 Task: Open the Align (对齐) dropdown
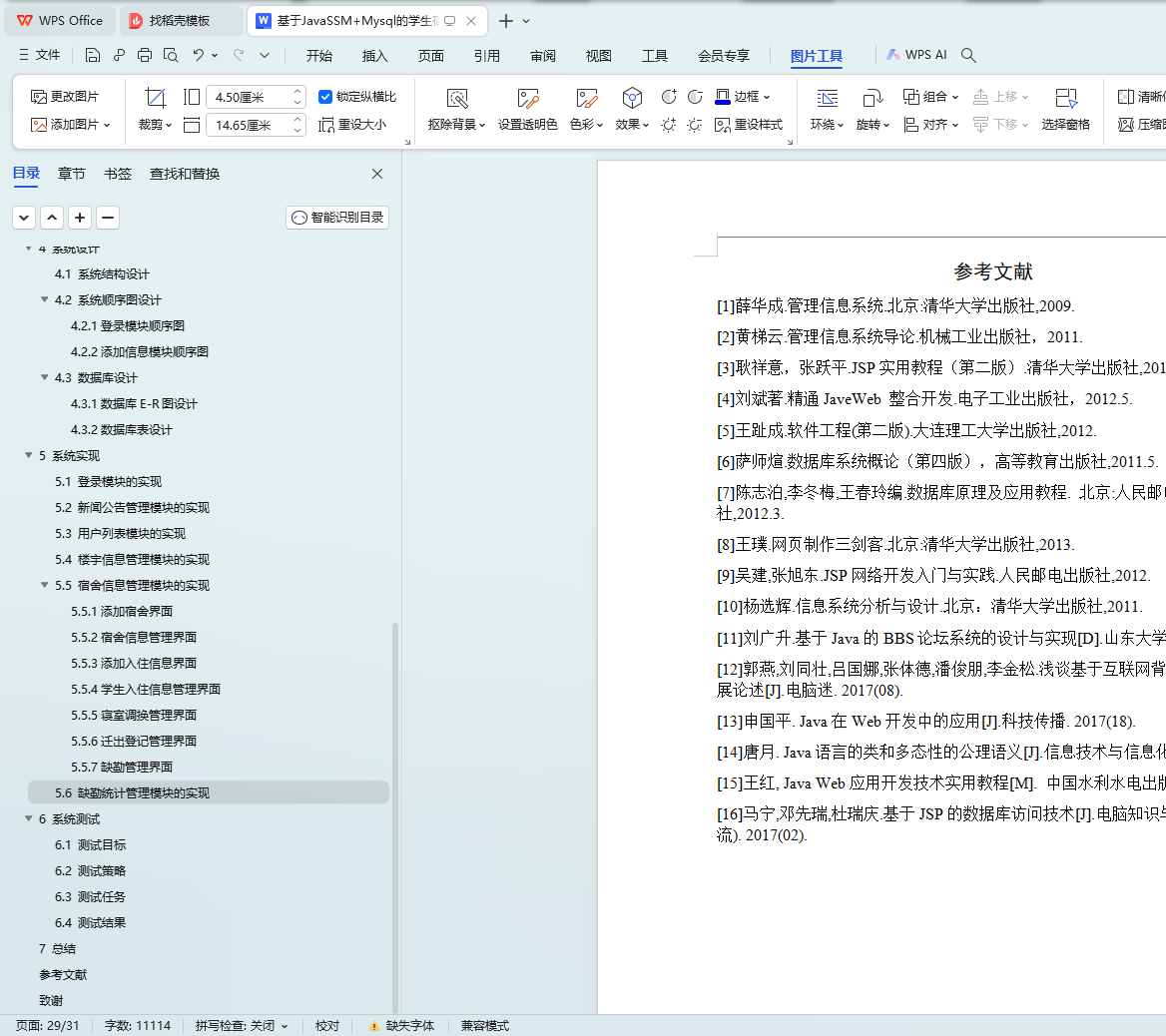click(x=930, y=125)
